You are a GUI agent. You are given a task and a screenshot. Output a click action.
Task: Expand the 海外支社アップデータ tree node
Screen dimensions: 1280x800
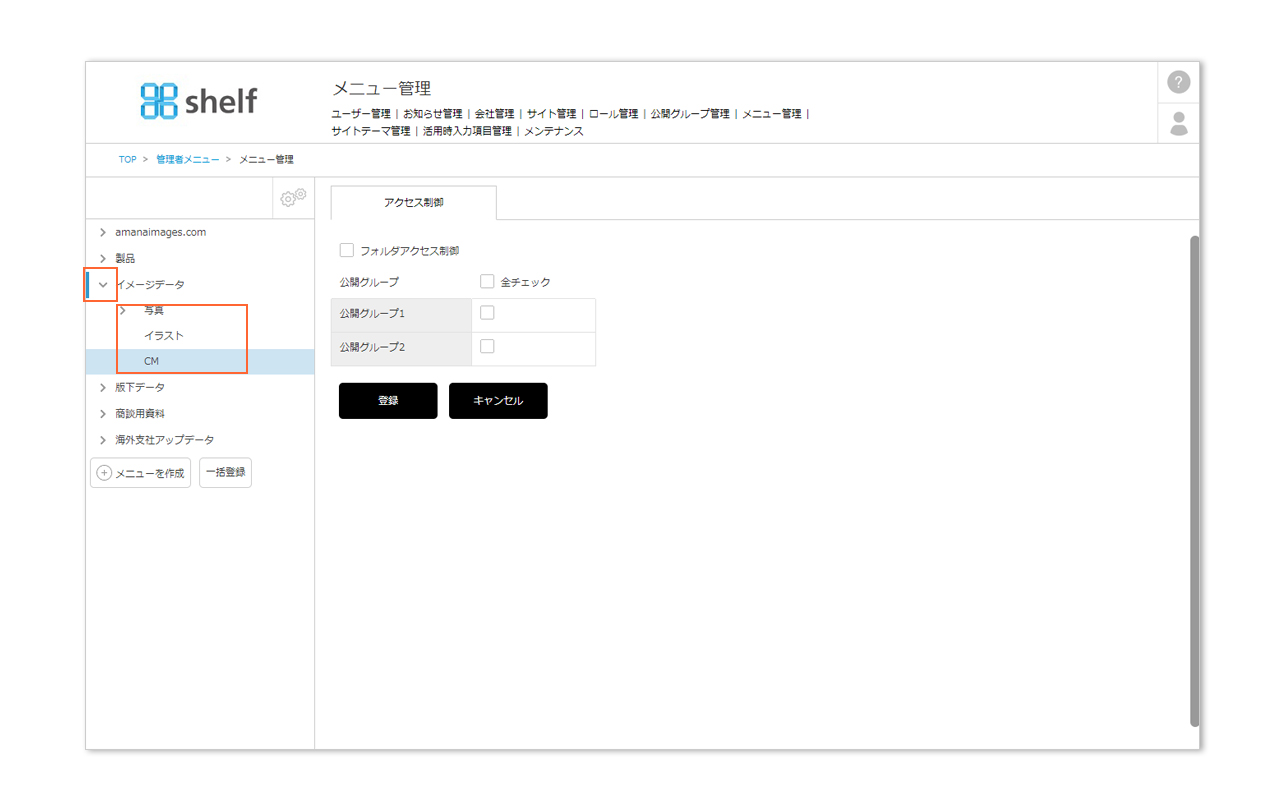coord(102,439)
